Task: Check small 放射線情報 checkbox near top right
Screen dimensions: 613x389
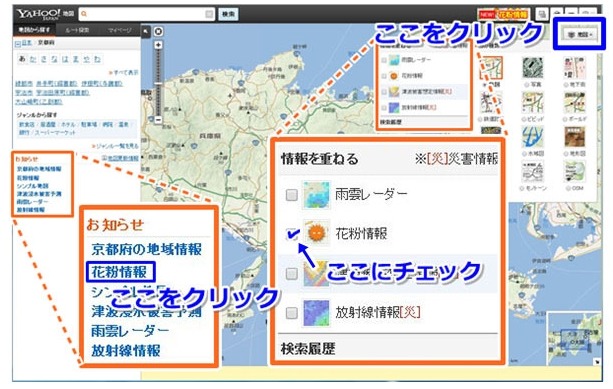Action: click(384, 108)
